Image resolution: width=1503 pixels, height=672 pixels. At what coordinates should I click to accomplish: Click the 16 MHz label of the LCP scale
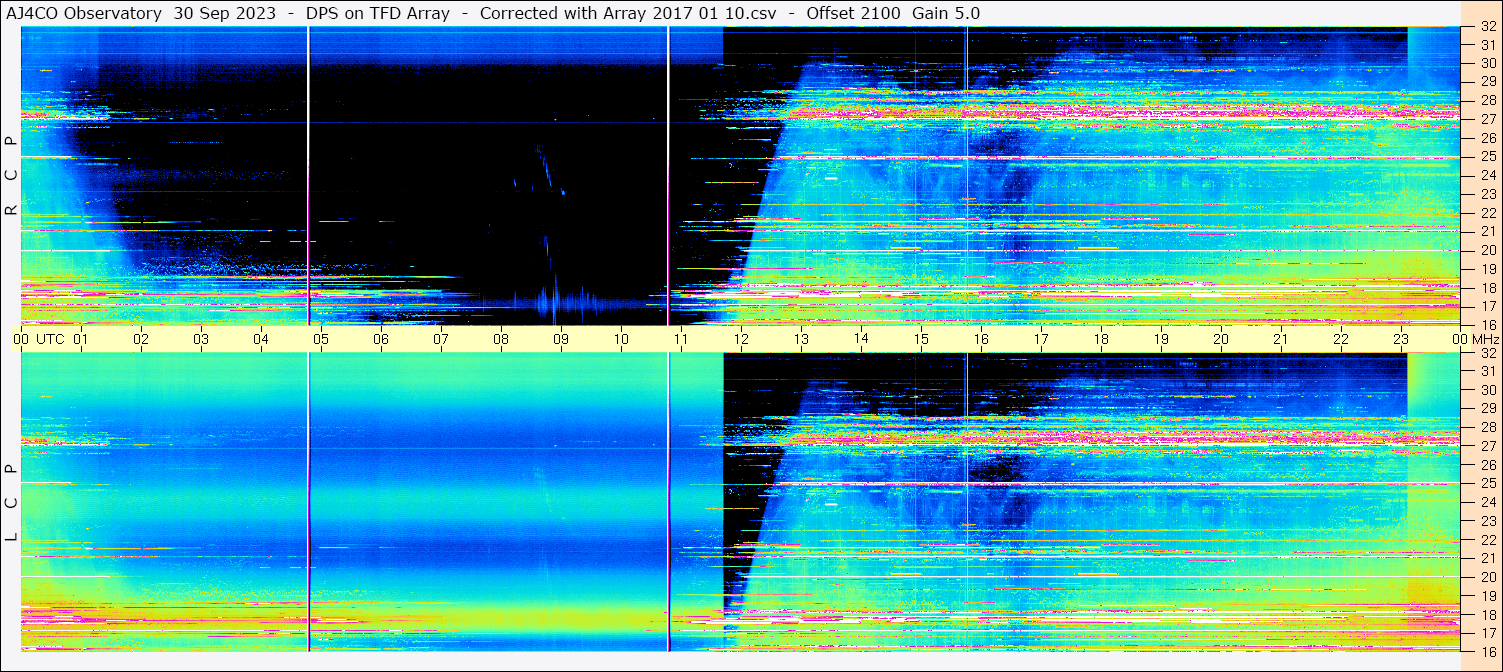1487,651
